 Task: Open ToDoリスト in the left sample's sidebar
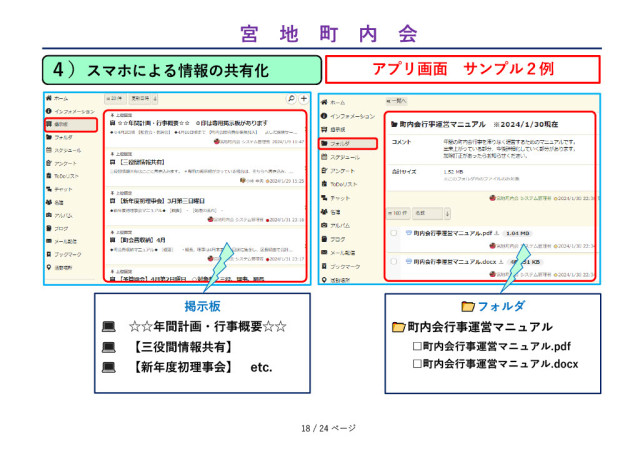pos(68,175)
